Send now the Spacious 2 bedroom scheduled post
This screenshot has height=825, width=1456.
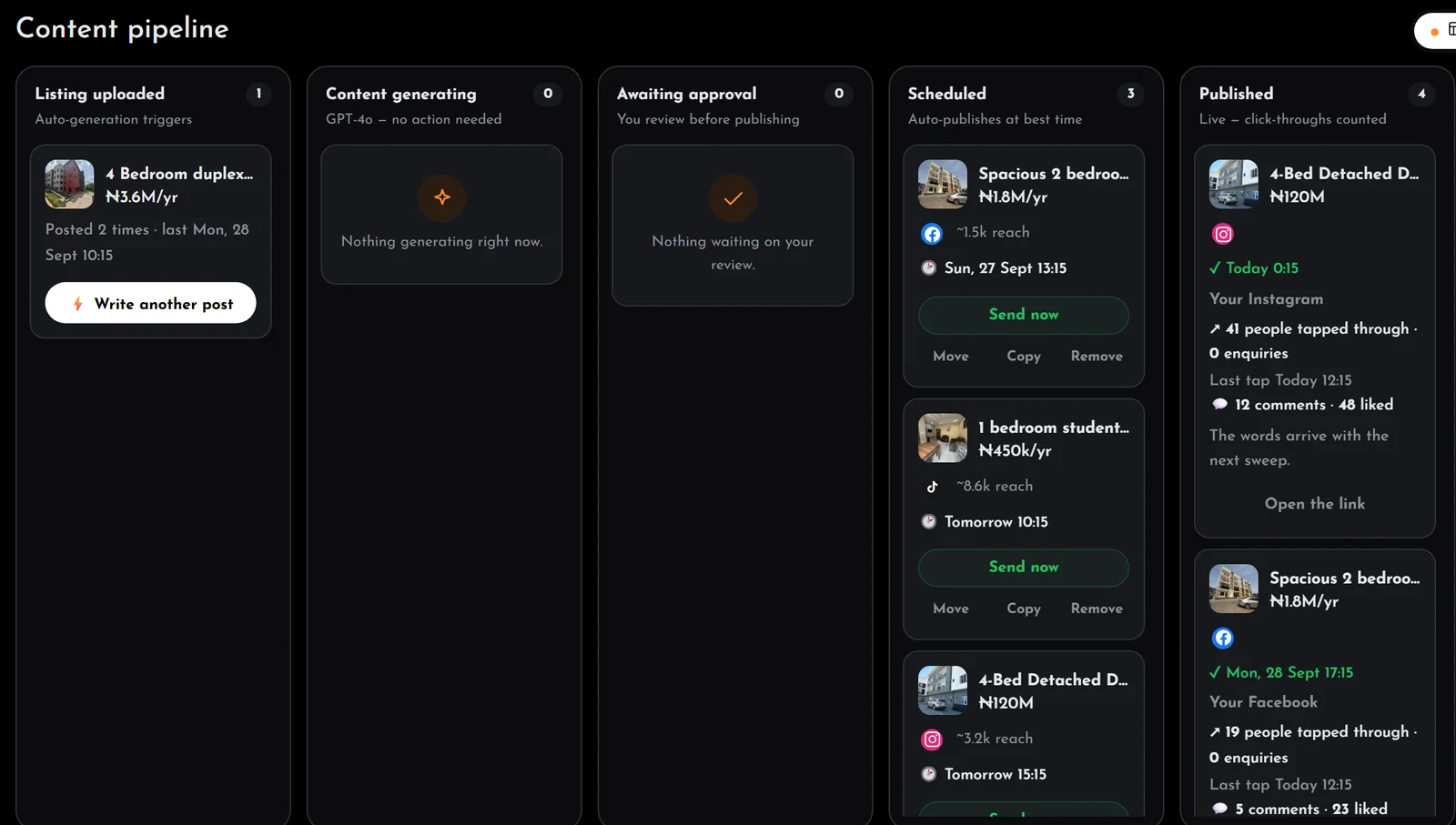point(1024,315)
